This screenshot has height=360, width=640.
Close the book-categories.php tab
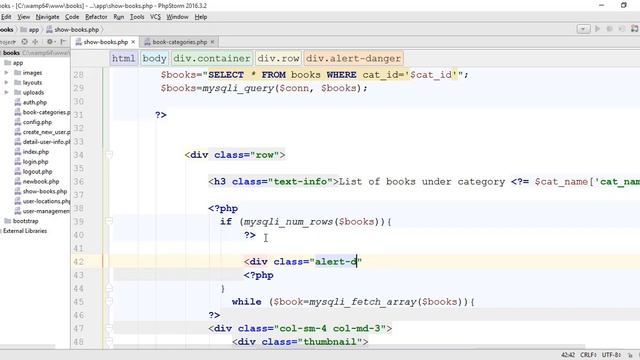point(212,42)
